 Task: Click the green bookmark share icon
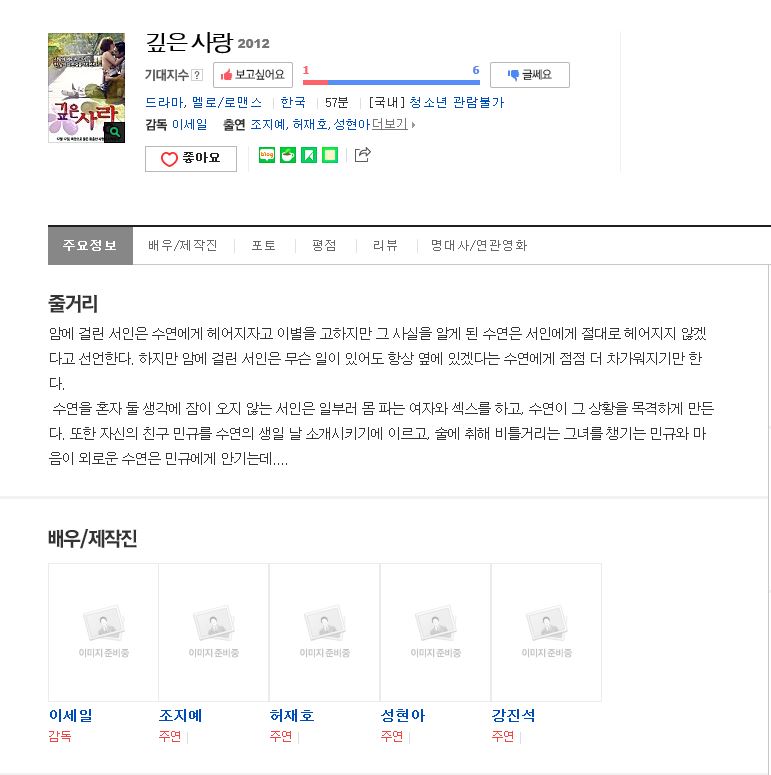coord(309,155)
